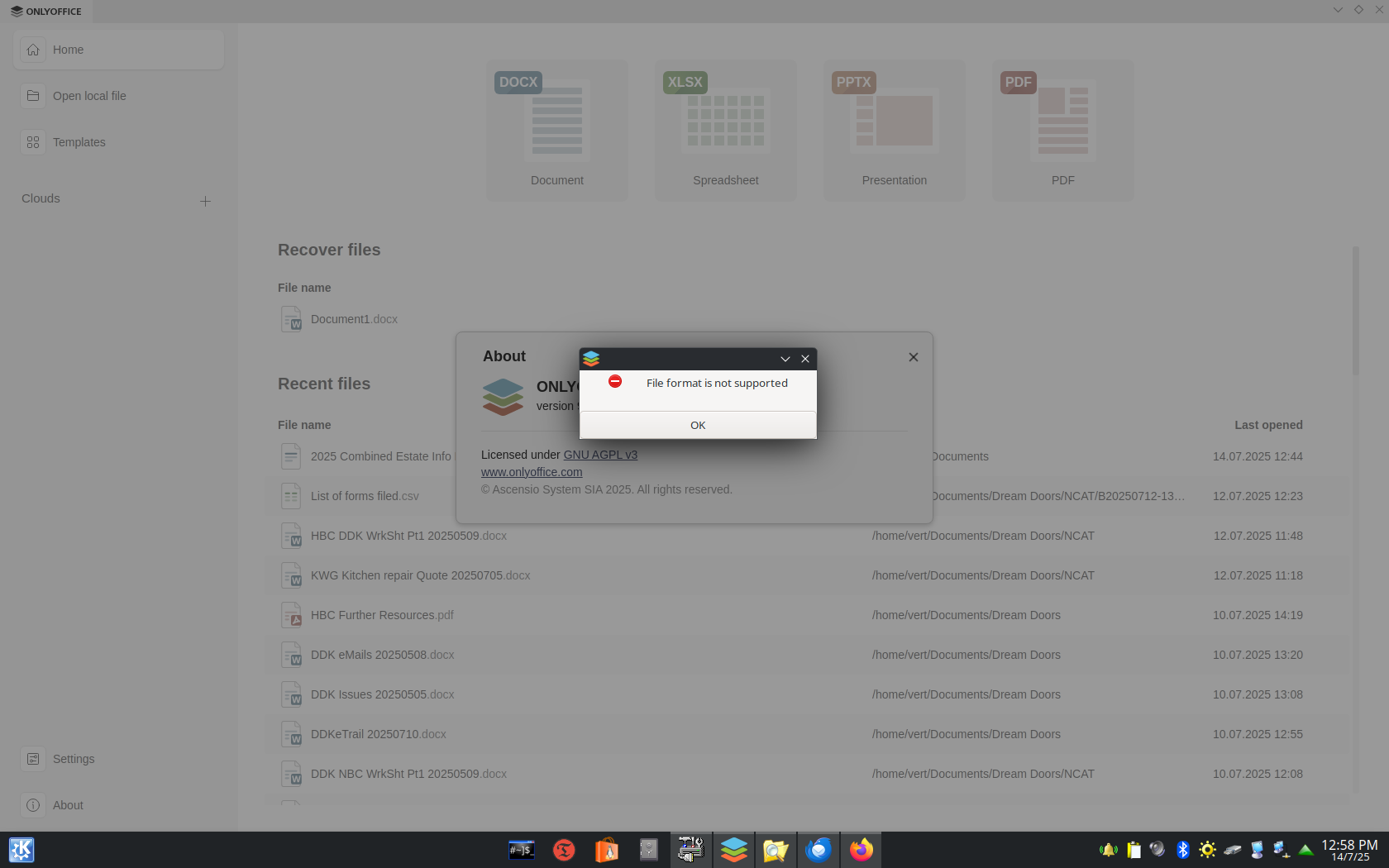Launch the terminal from the taskbar

pyautogui.click(x=522, y=850)
